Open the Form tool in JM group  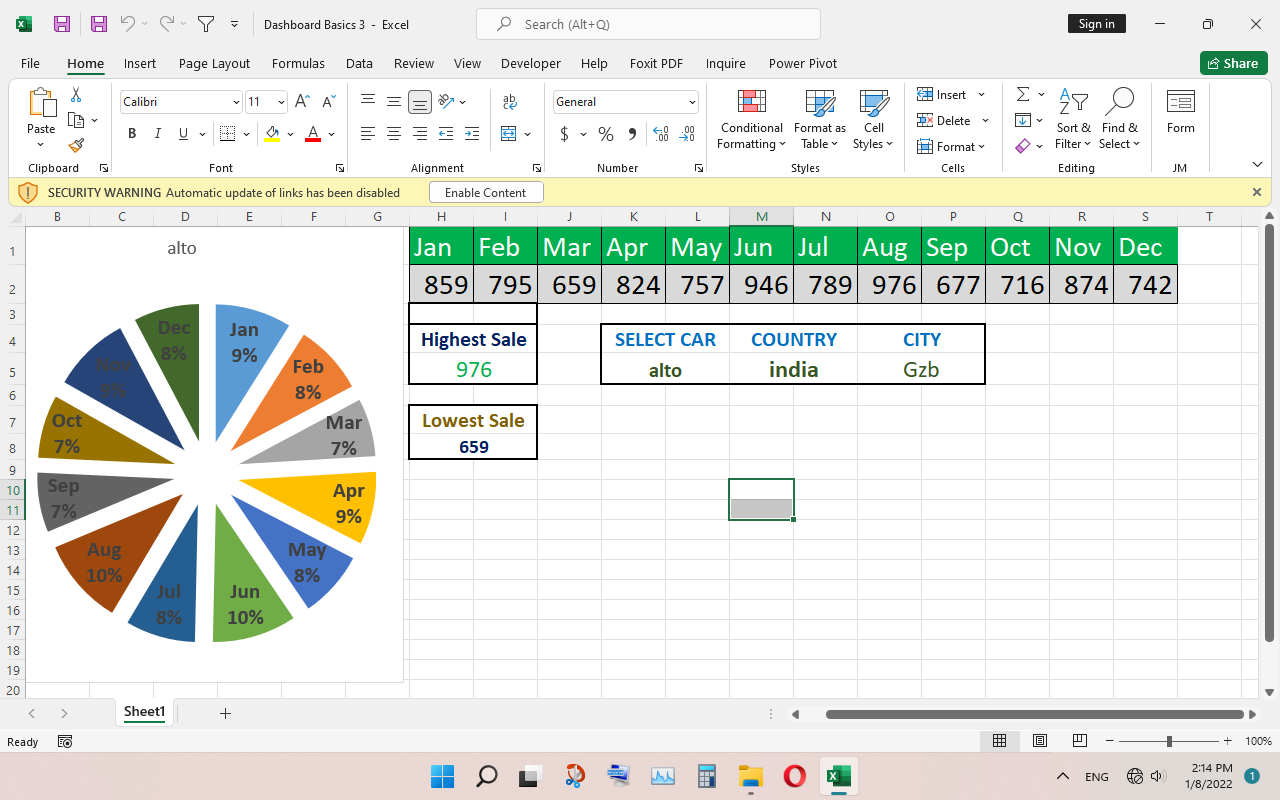tap(1180, 111)
